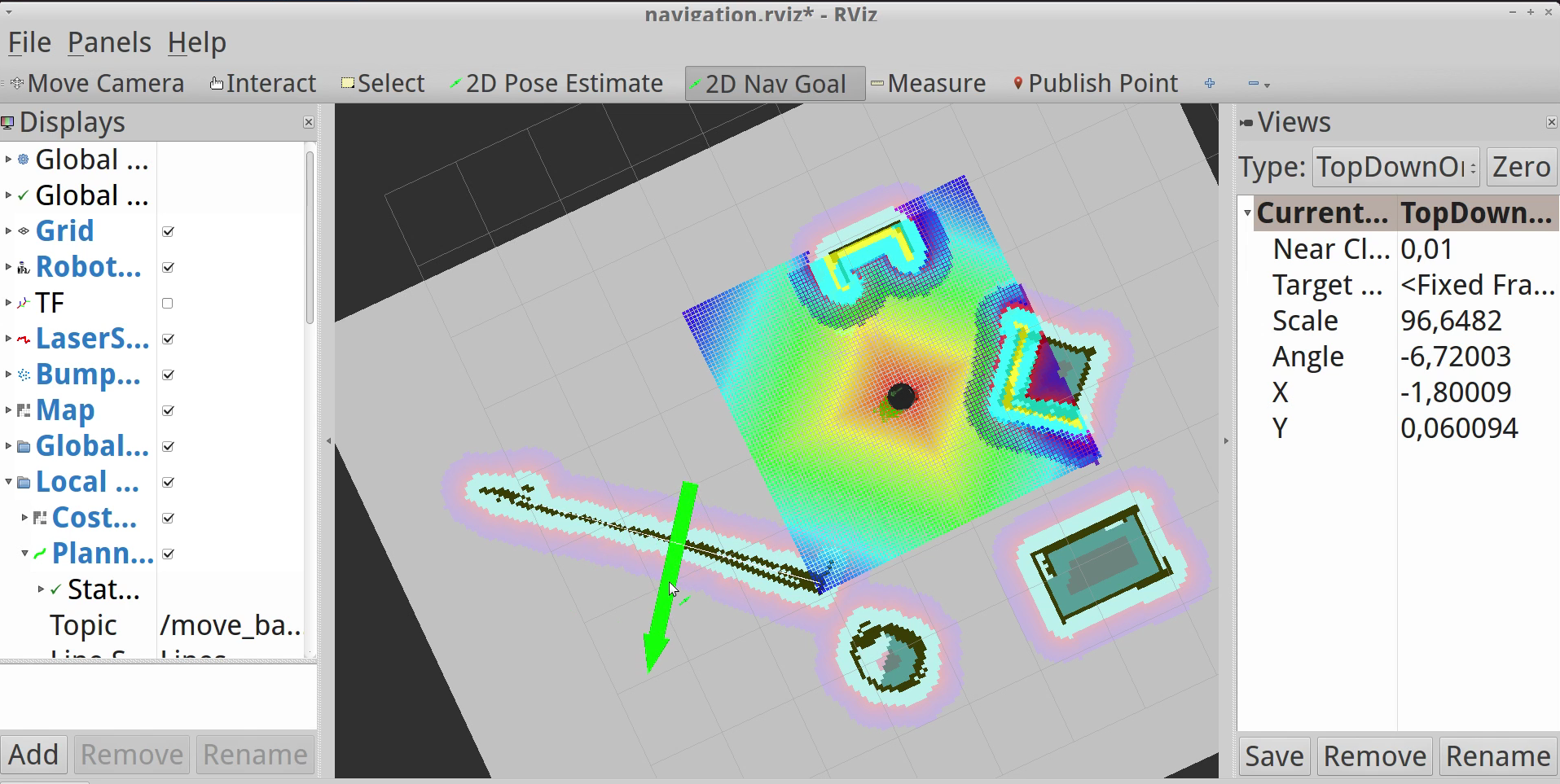Close the Displays panel

pyautogui.click(x=309, y=122)
